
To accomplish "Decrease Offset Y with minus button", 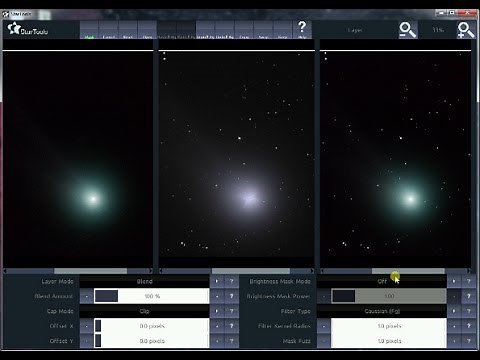I will pos(86,341).
